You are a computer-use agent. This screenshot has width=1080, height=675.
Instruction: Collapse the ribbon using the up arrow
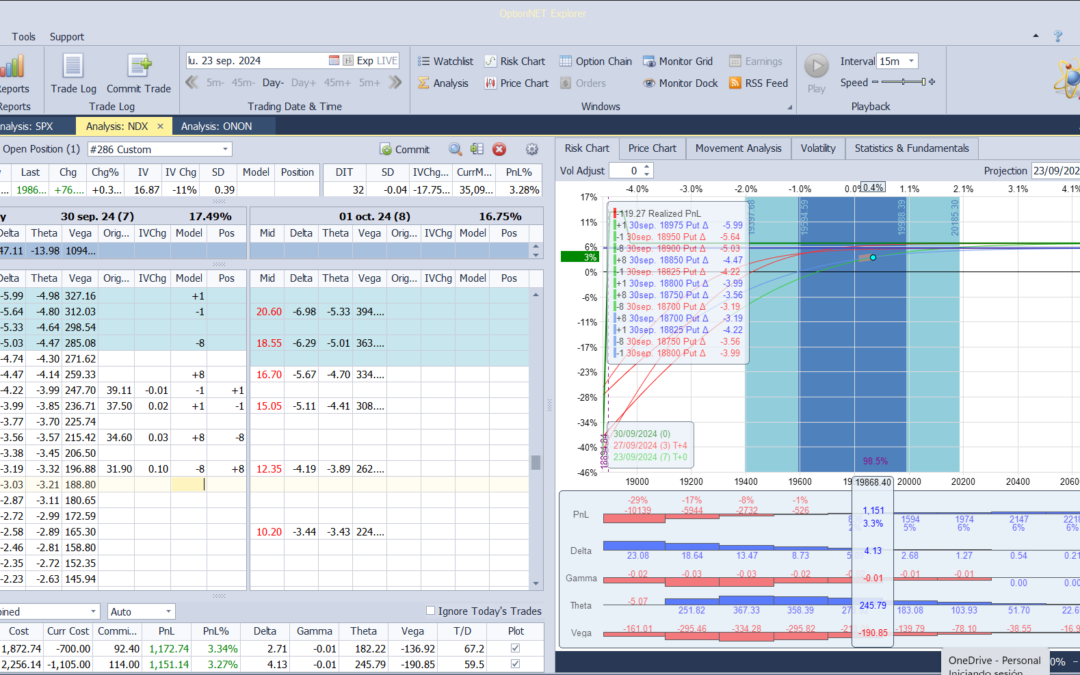point(1036,36)
